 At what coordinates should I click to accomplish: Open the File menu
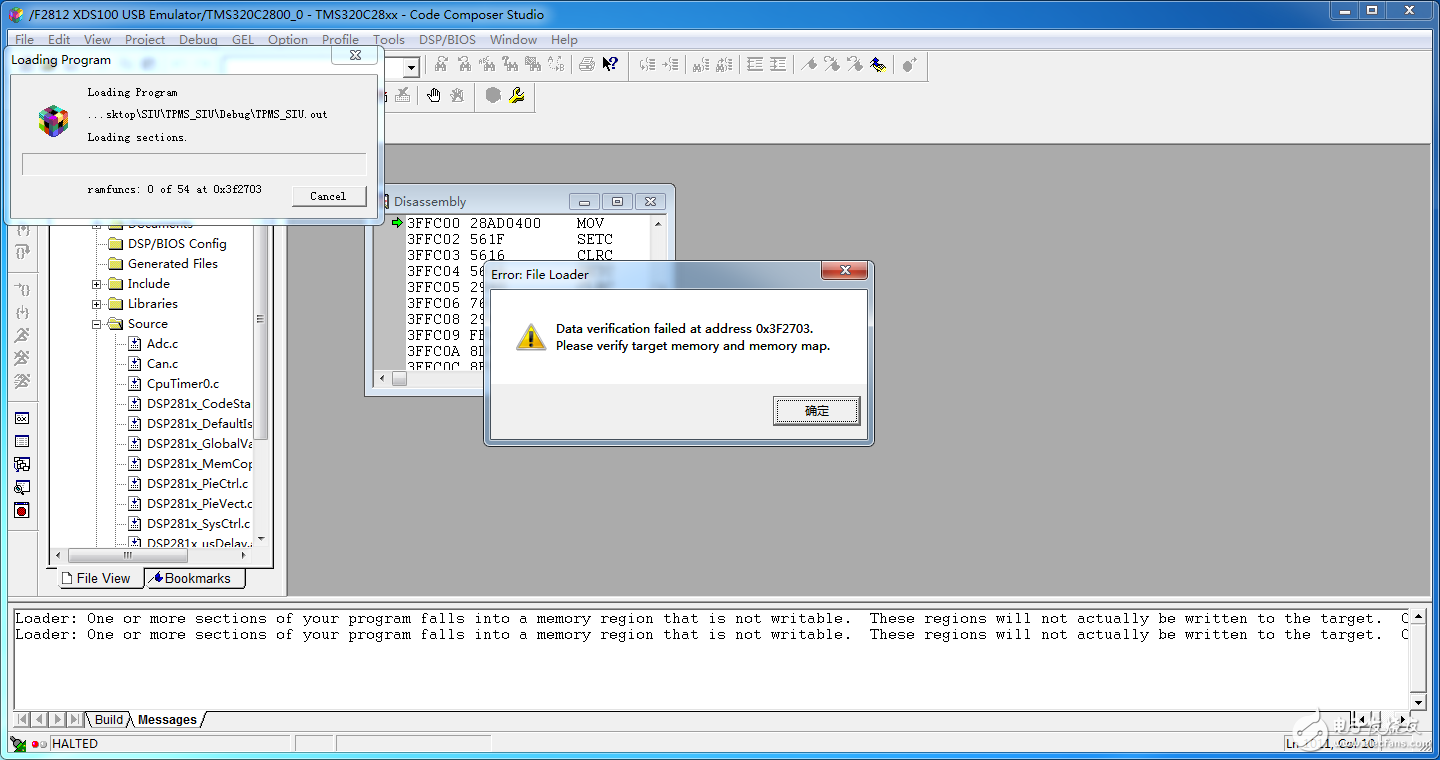24,40
